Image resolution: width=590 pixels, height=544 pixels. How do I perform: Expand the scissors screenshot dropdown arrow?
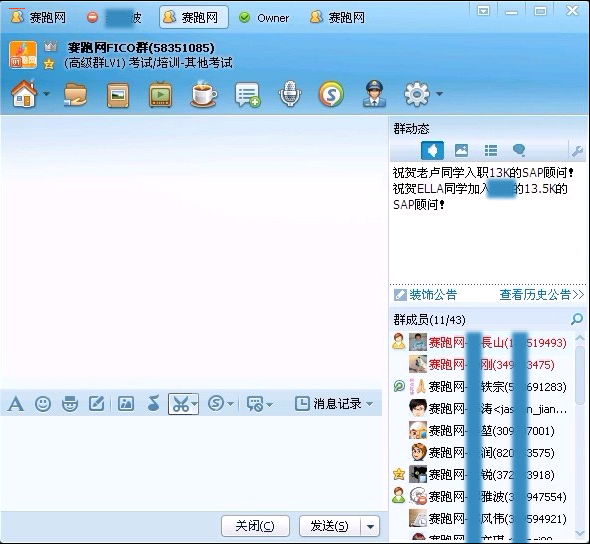tap(195, 404)
